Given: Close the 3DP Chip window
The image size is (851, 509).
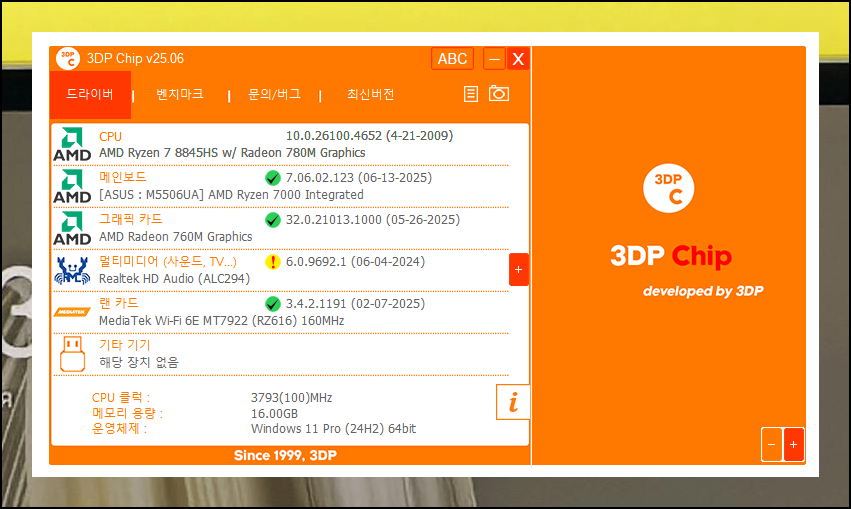Looking at the screenshot, I should coord(518,59).
